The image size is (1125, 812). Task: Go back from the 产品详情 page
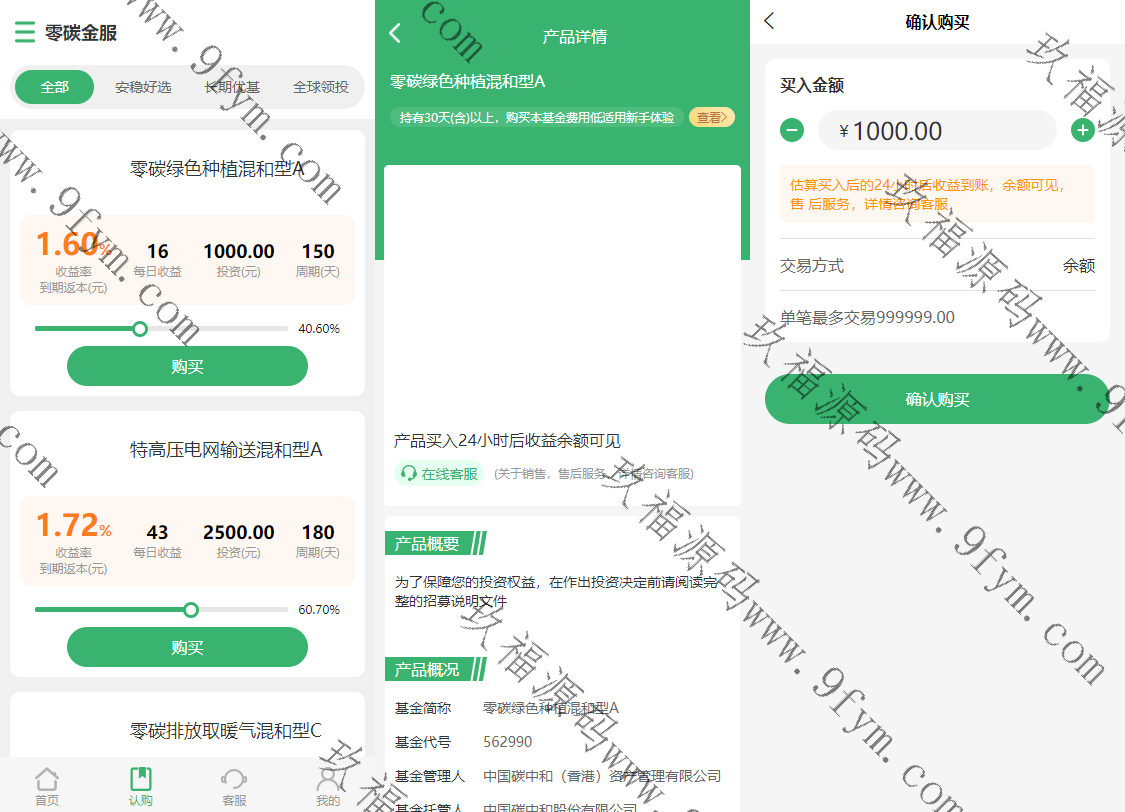click(x=395, y=34)
